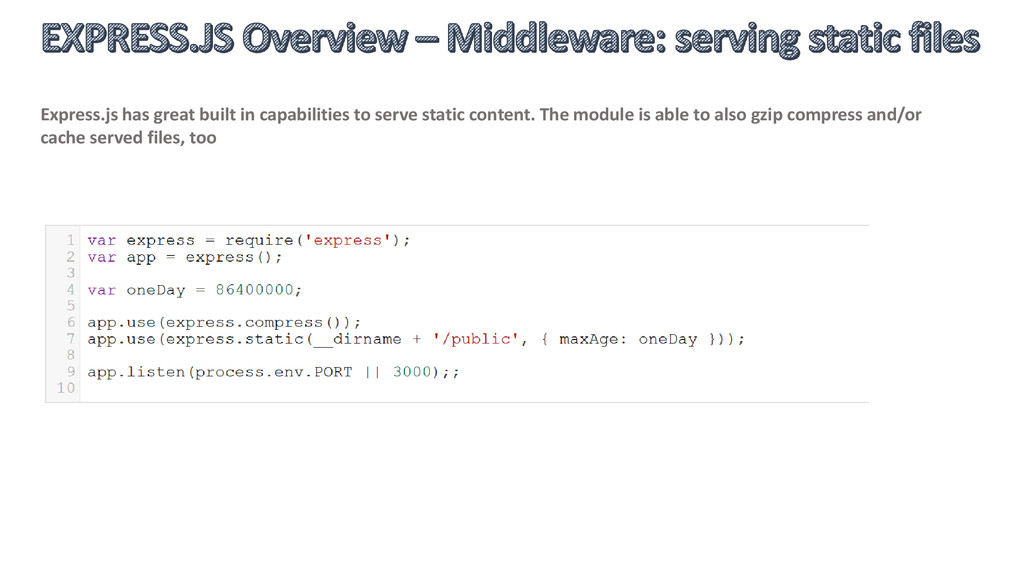Viewport: 1024px width, 576px height.
Task: Select code line 'app.use(express.compress());'
Action: [x=224, y=323]
